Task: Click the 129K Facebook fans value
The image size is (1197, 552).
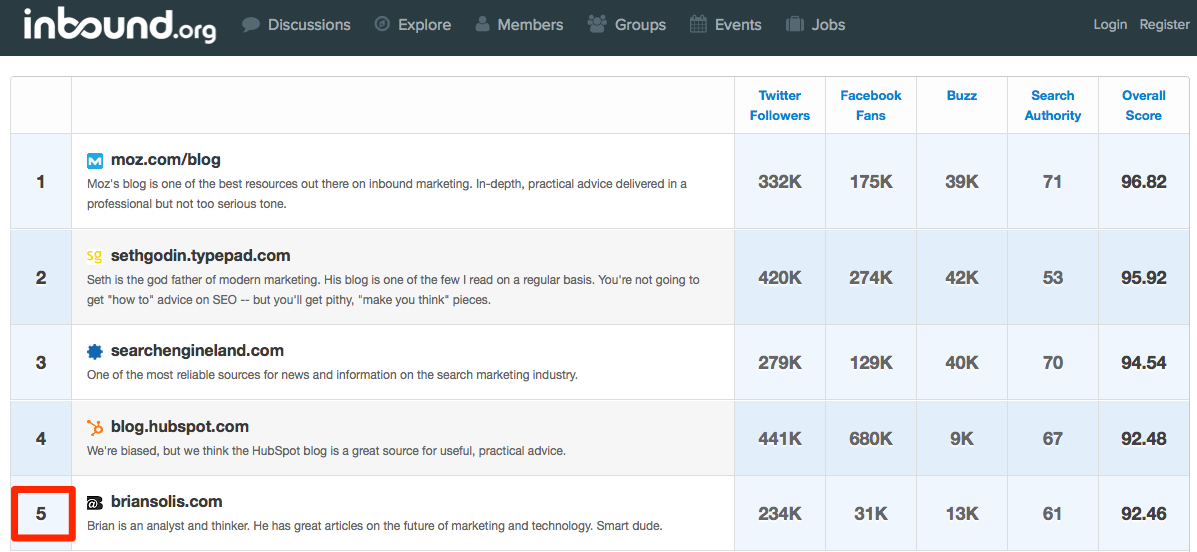Action: coord(871,363)
